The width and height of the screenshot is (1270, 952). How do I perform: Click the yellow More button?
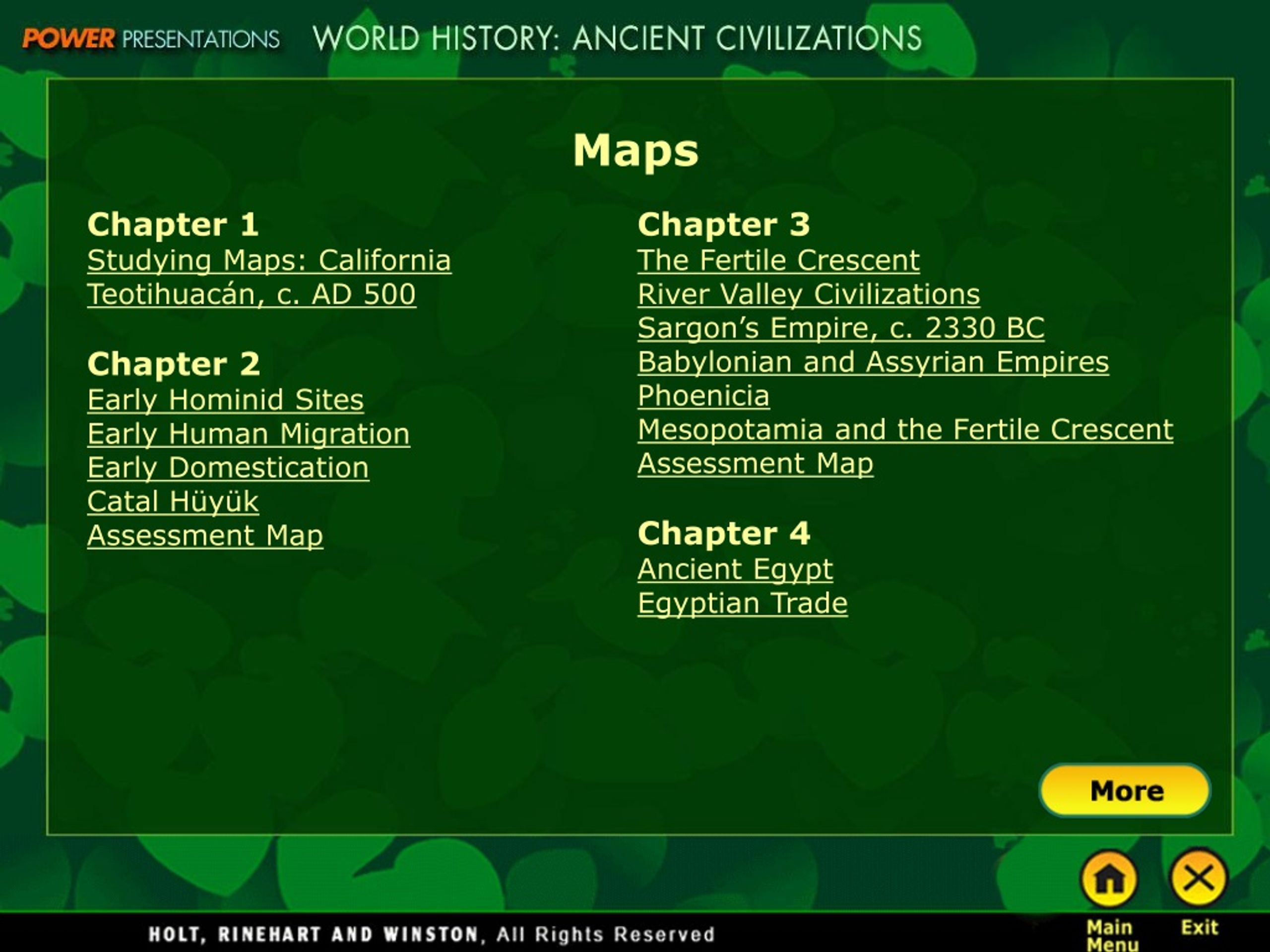point(1125,790)
